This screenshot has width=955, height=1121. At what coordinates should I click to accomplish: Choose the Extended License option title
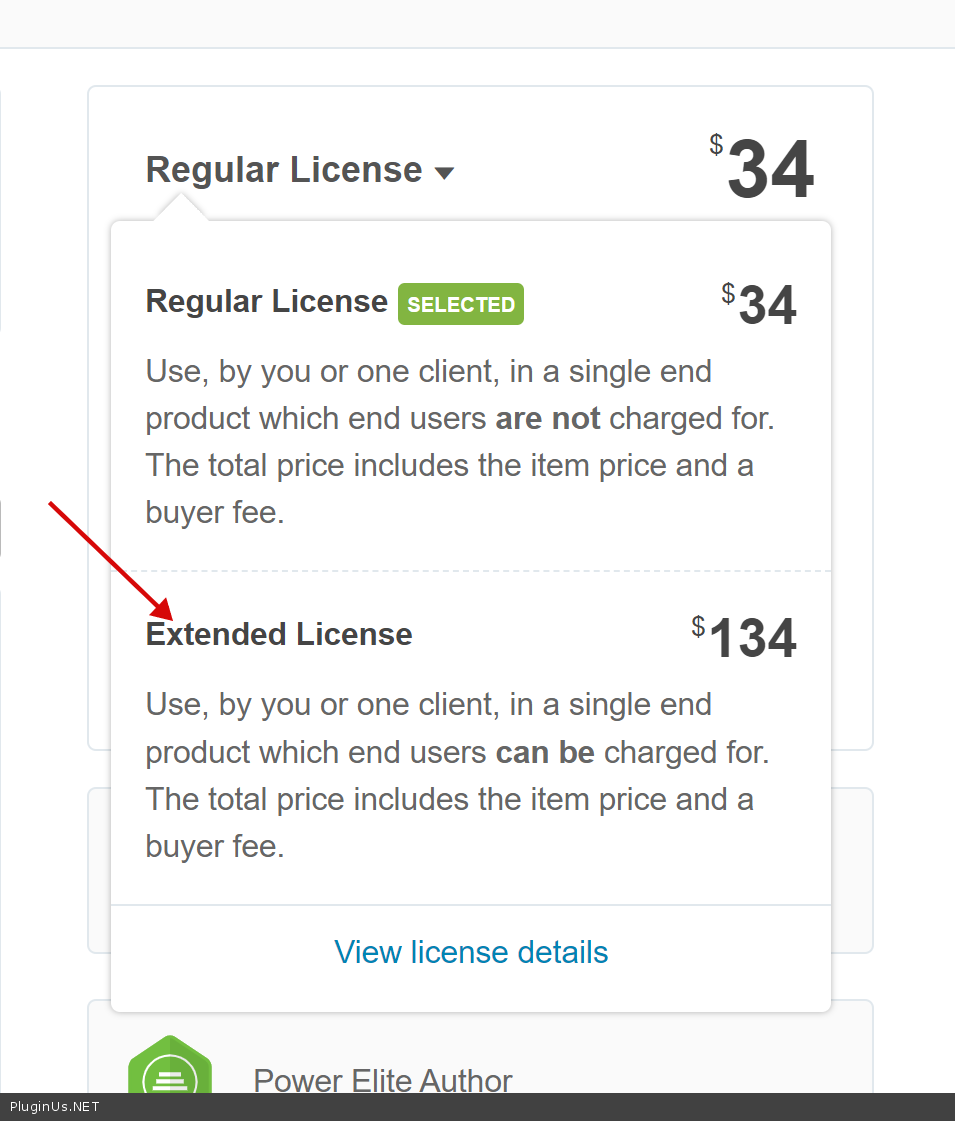[x=279, y=634]
